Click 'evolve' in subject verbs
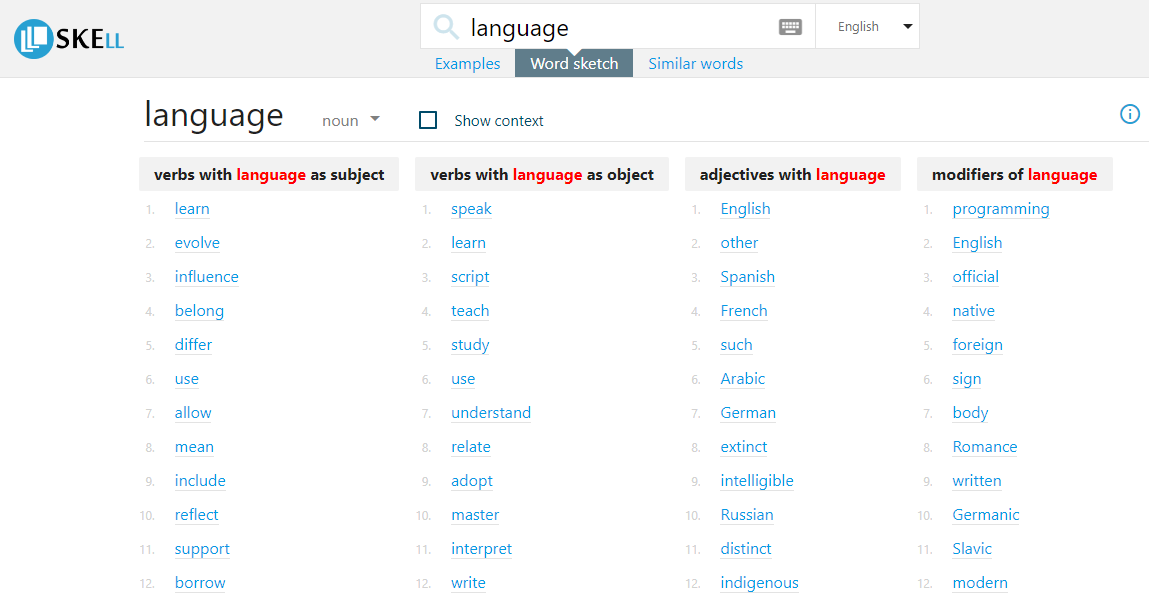Viewport: 1149px width, 605px height. pos(197,243)
